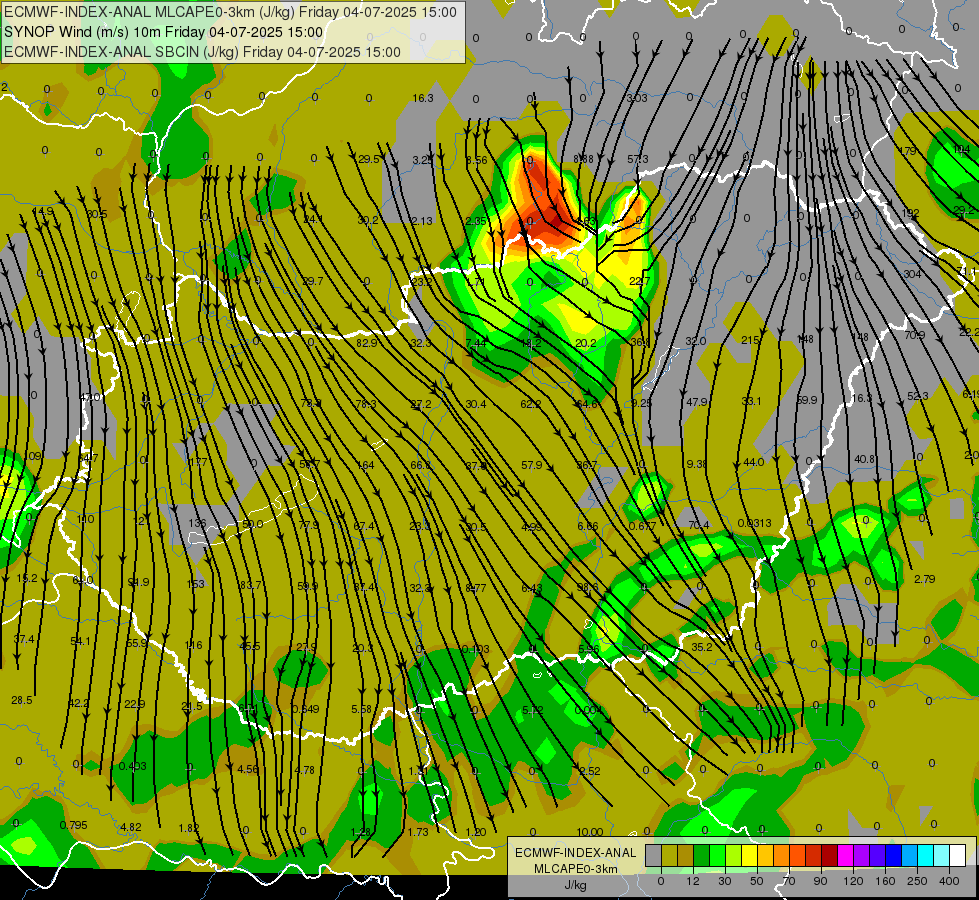The image size is (979, 900).
Task: Click the legend tick label '12'
Action: point(692,881)
